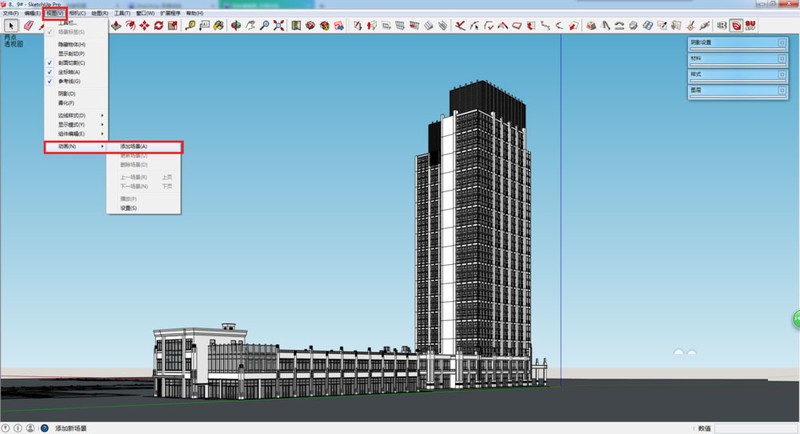Expand the 材料 materials panel
The image size is (800, 434).
click(x=735, y=58)
